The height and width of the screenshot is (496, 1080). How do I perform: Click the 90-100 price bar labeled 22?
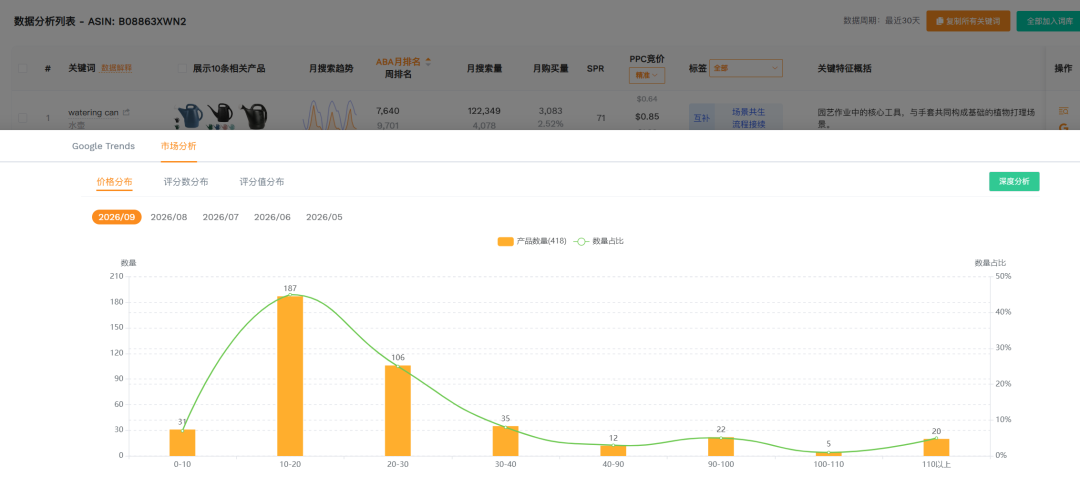721,446
